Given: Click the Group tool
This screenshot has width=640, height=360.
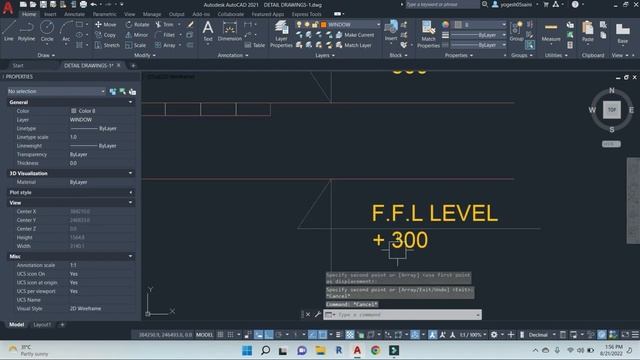Looking at the screenshot, I should [516, 31].
